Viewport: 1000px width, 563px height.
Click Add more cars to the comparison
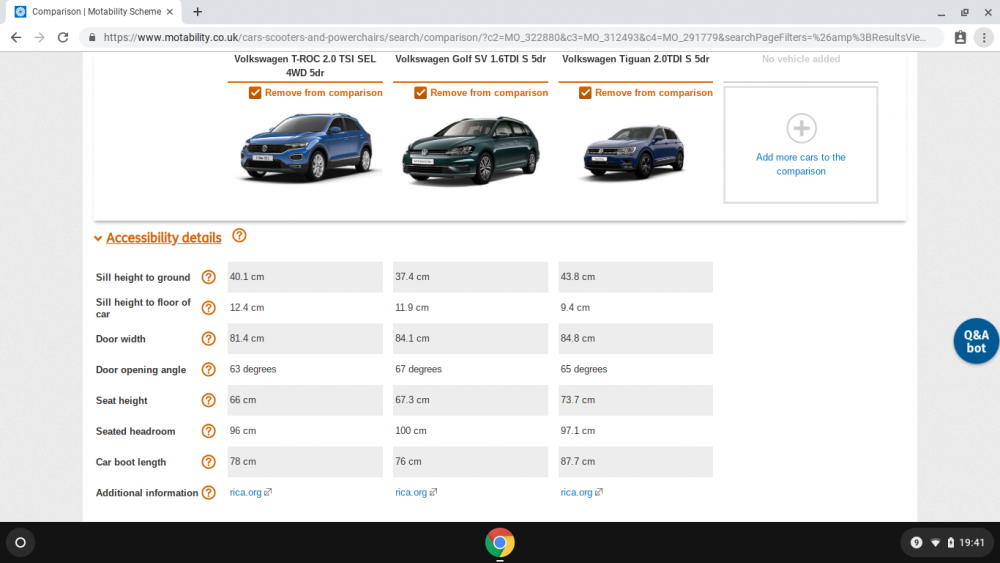tap(800, 164)
